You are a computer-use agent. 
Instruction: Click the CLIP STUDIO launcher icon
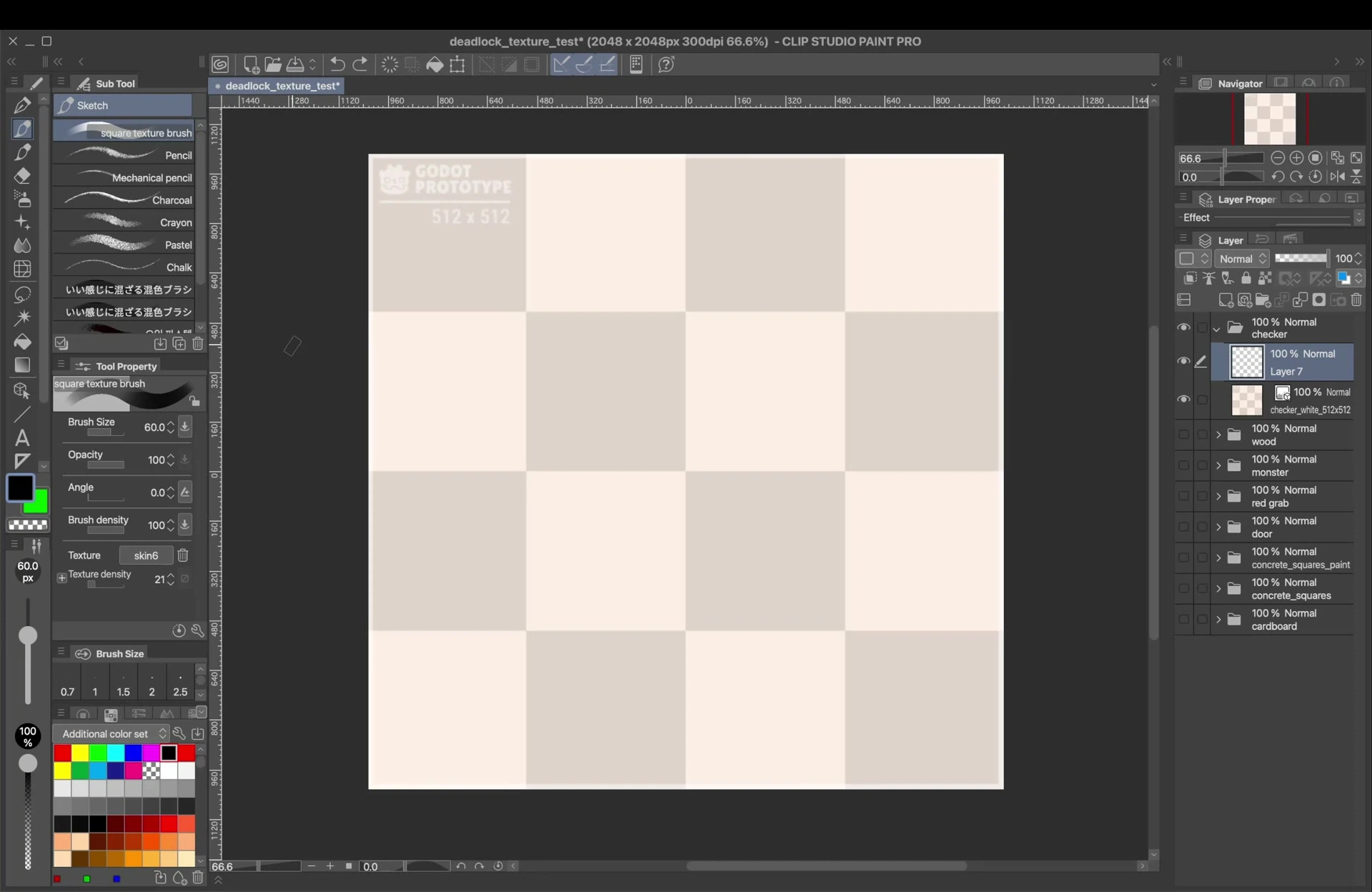(220, 64)
